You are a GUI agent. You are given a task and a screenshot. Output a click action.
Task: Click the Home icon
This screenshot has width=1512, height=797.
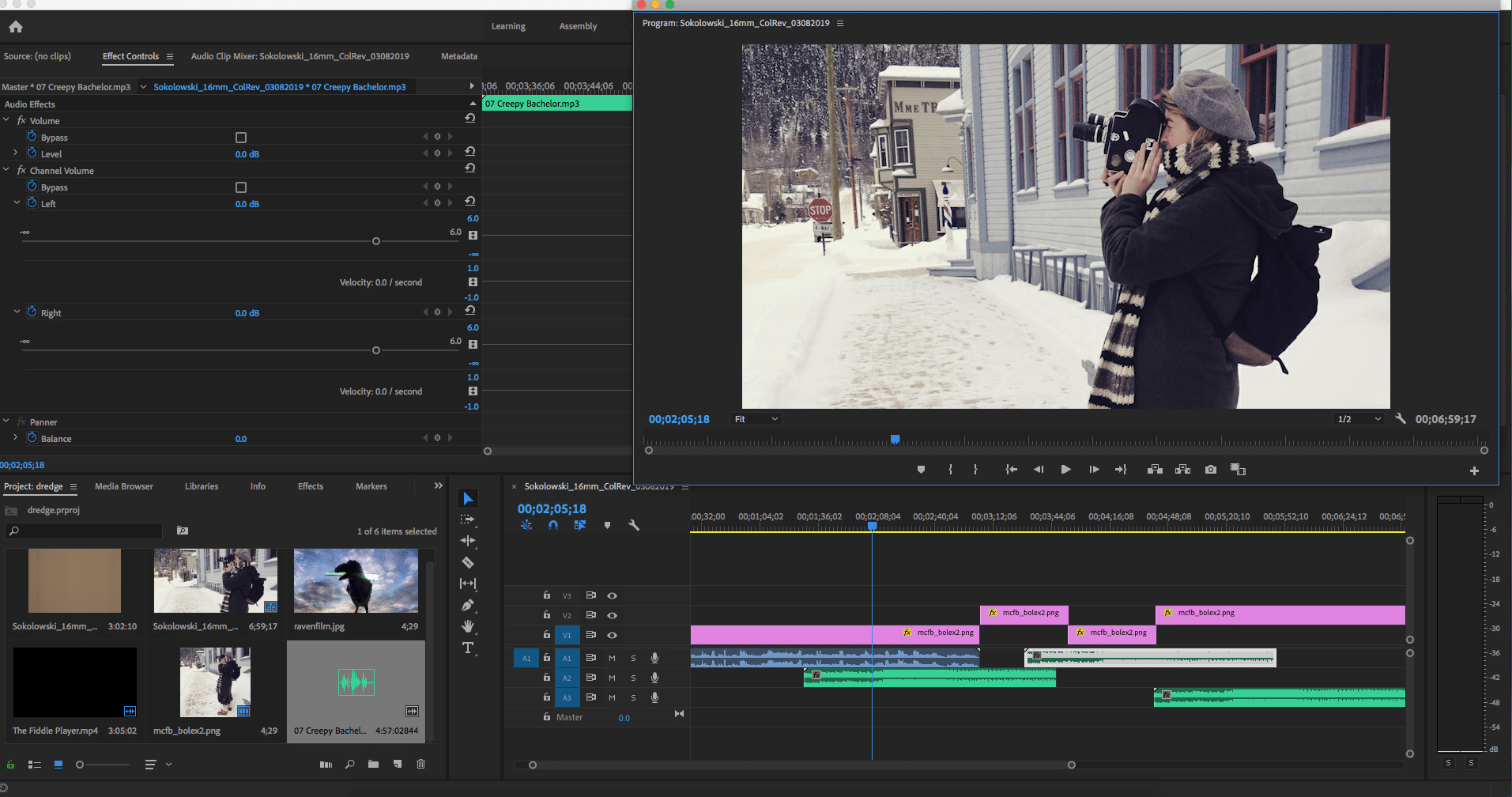(16, 27)
